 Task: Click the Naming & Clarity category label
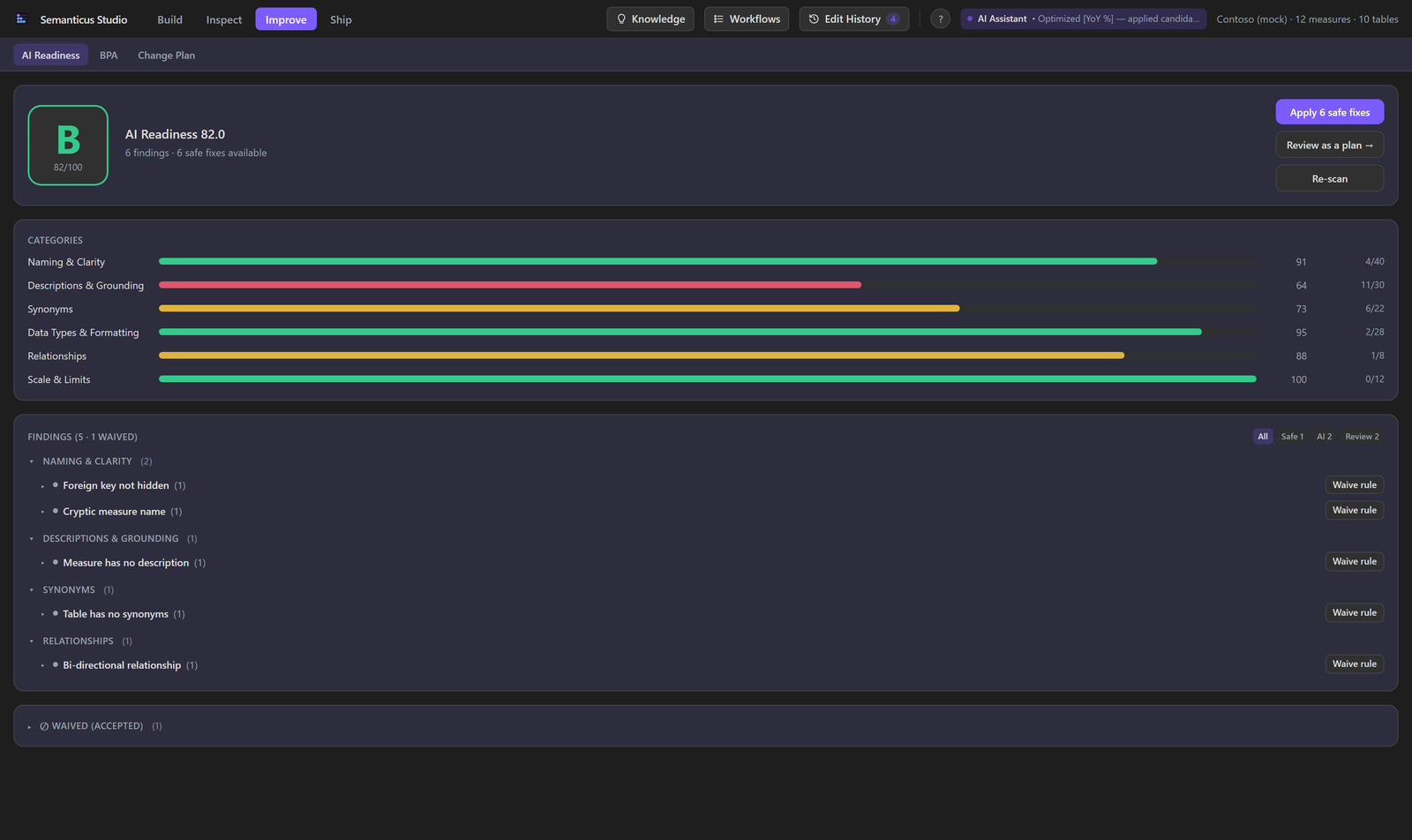click(x=66, y=262)
